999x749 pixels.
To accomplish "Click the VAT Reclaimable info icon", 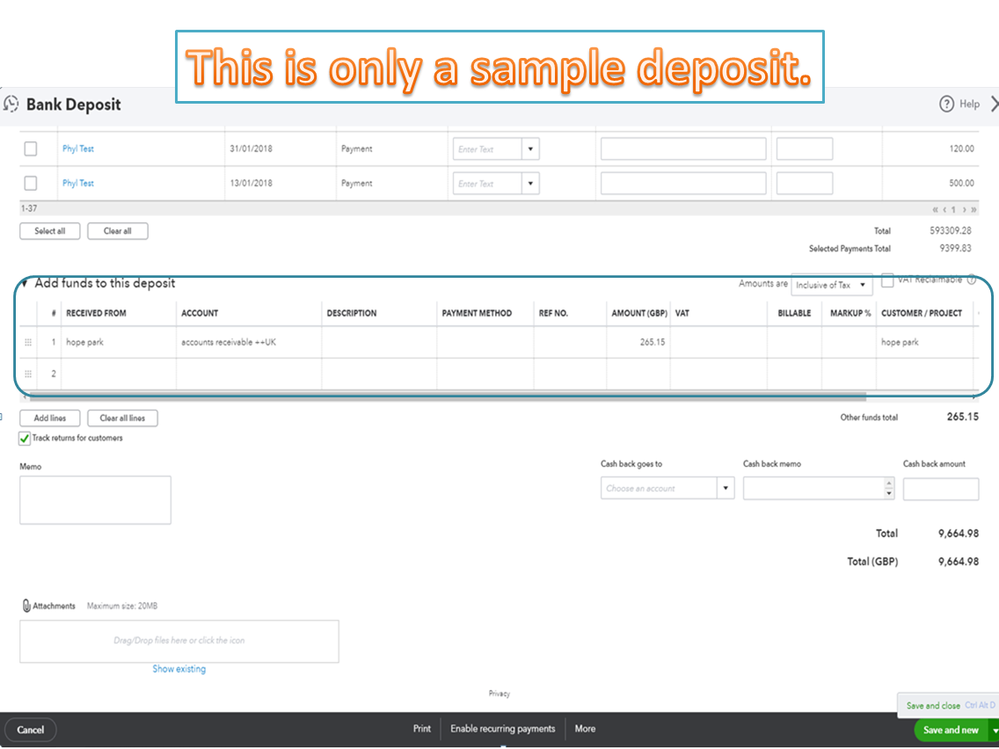I will click(x=972, y=279).
